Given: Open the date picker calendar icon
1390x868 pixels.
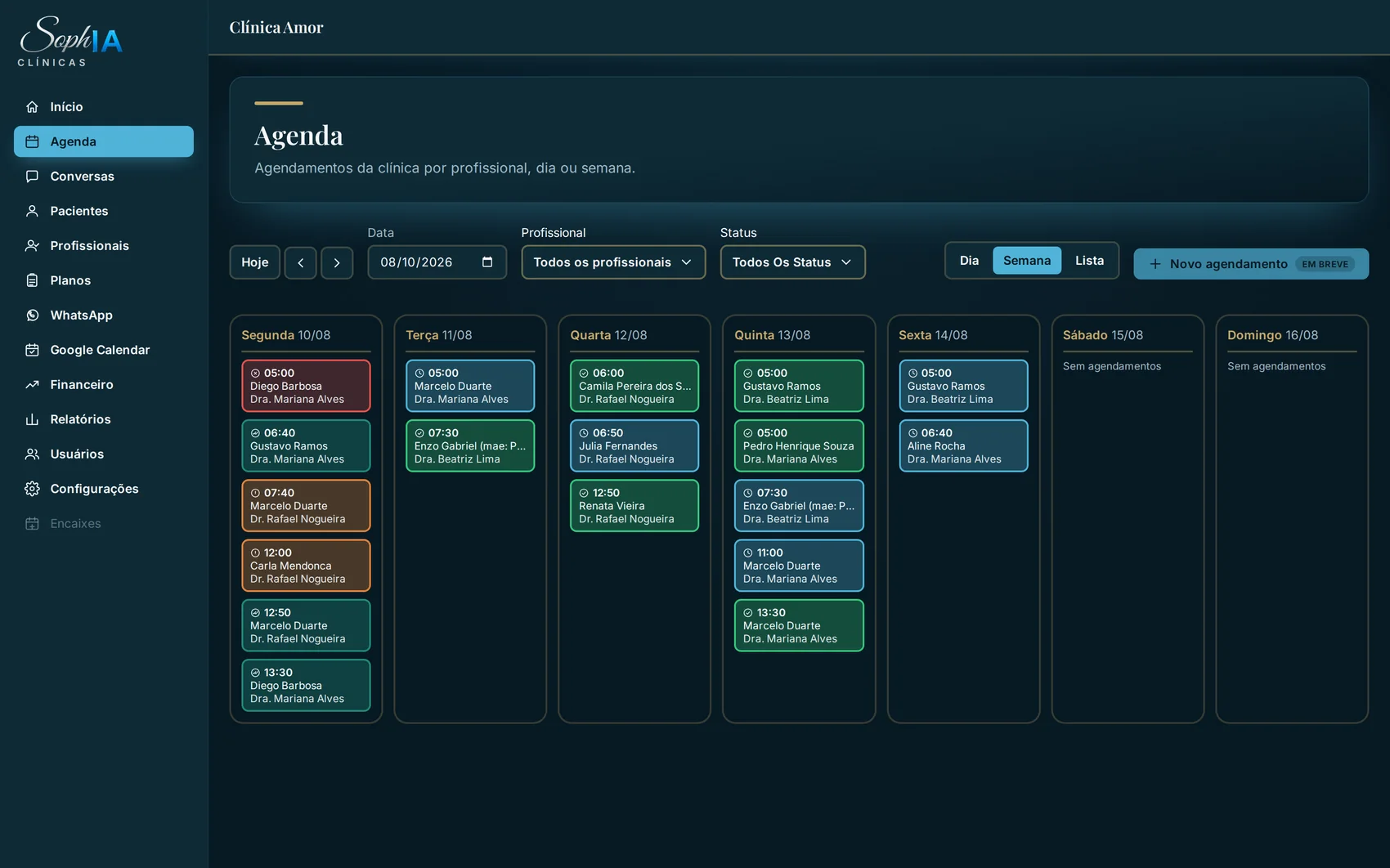Looking at the screenshot, I should (x=487, y=262).
